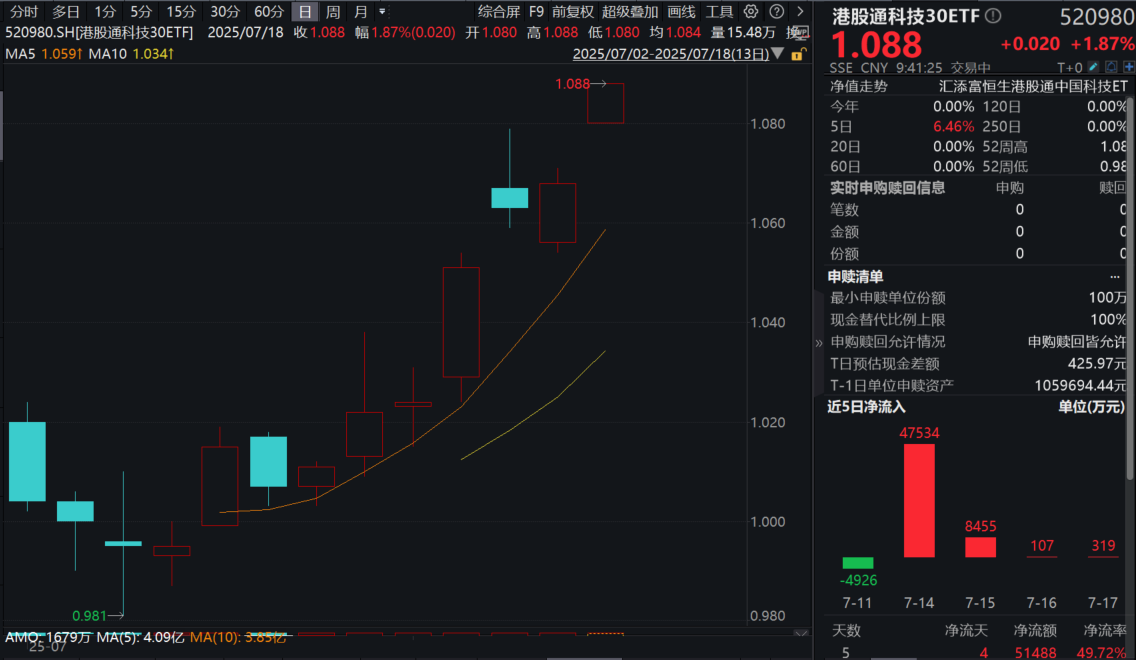This screenshot has height=660, width=1136.
Task: Click the bell icon to set a price alert
Action: click(1111, 66)
